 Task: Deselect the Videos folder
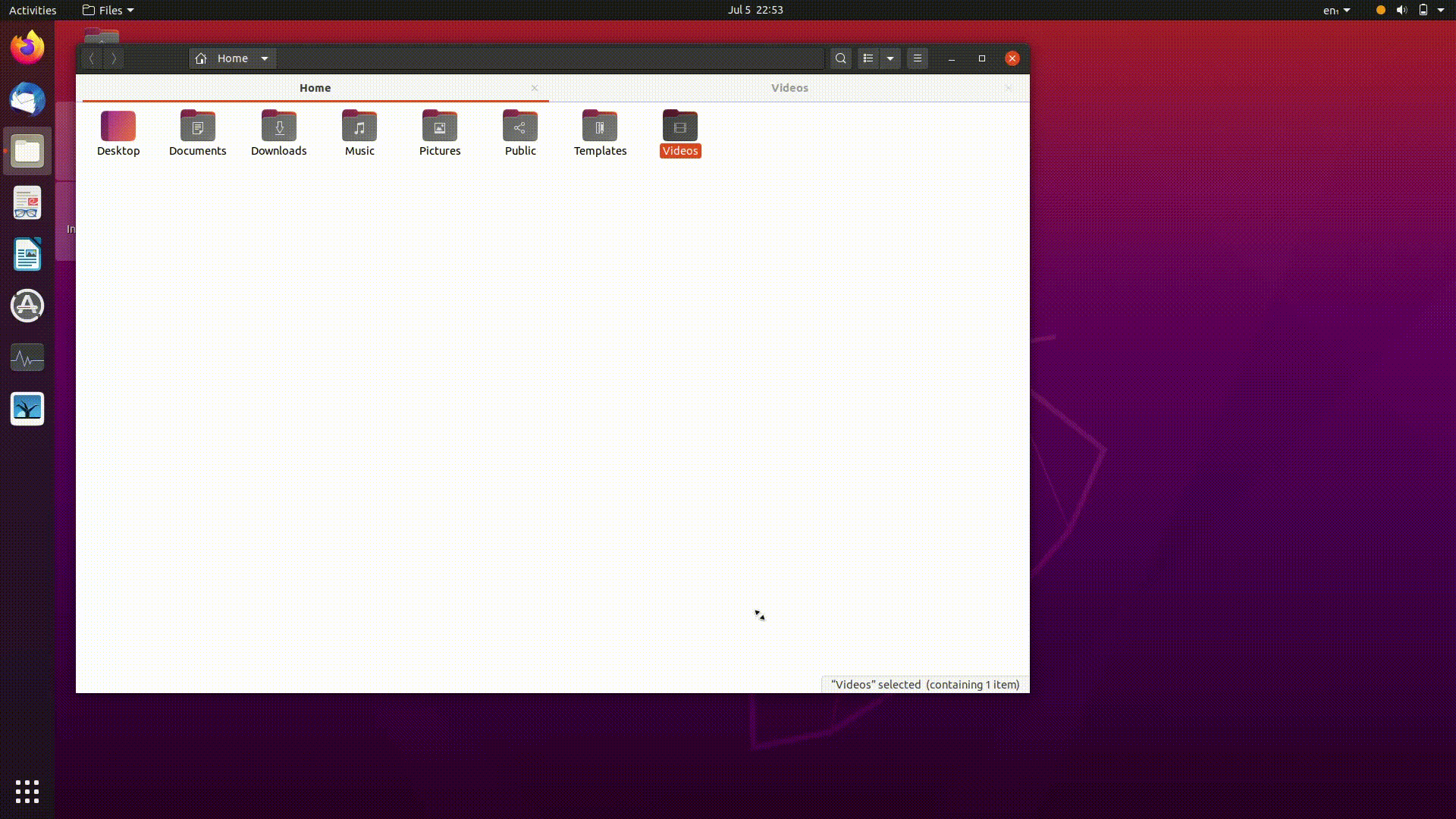pos(679,127)
